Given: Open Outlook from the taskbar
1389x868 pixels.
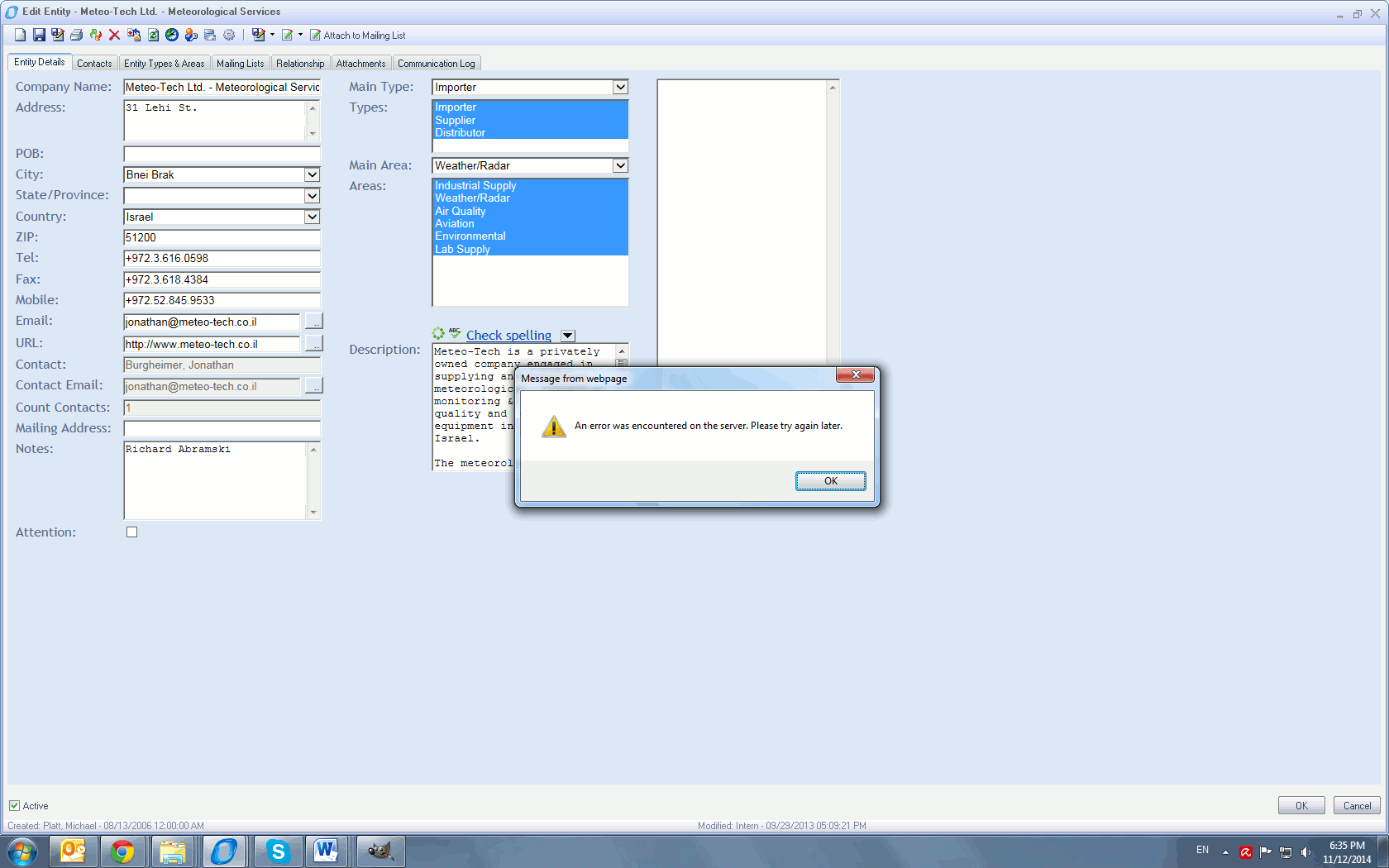Looking at the screenshot, I should point(74,851).
